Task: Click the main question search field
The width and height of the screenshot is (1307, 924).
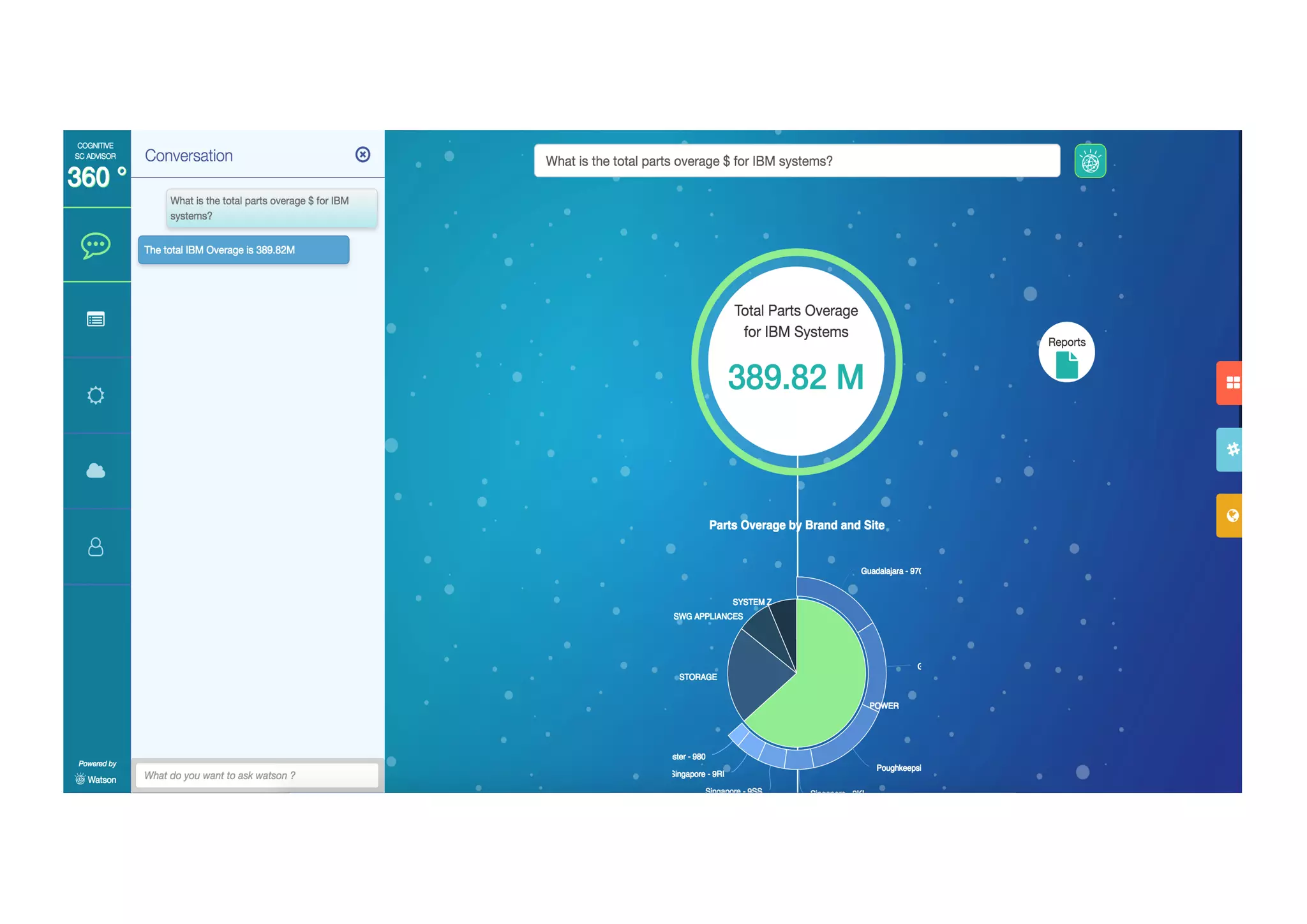Action: tap(796, 161)
